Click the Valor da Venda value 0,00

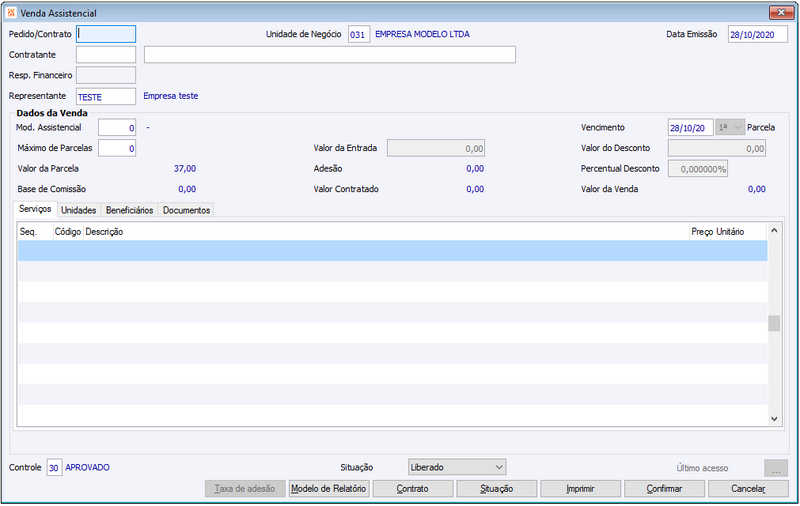pos(757,189)
